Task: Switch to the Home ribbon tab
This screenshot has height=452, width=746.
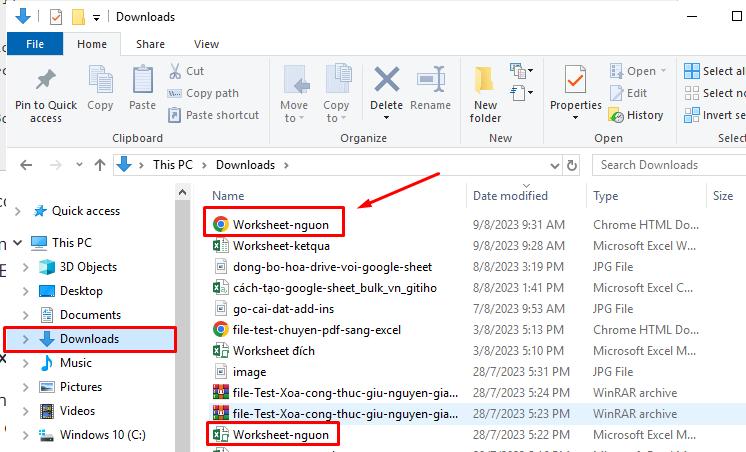Action: tap(92, 44)
